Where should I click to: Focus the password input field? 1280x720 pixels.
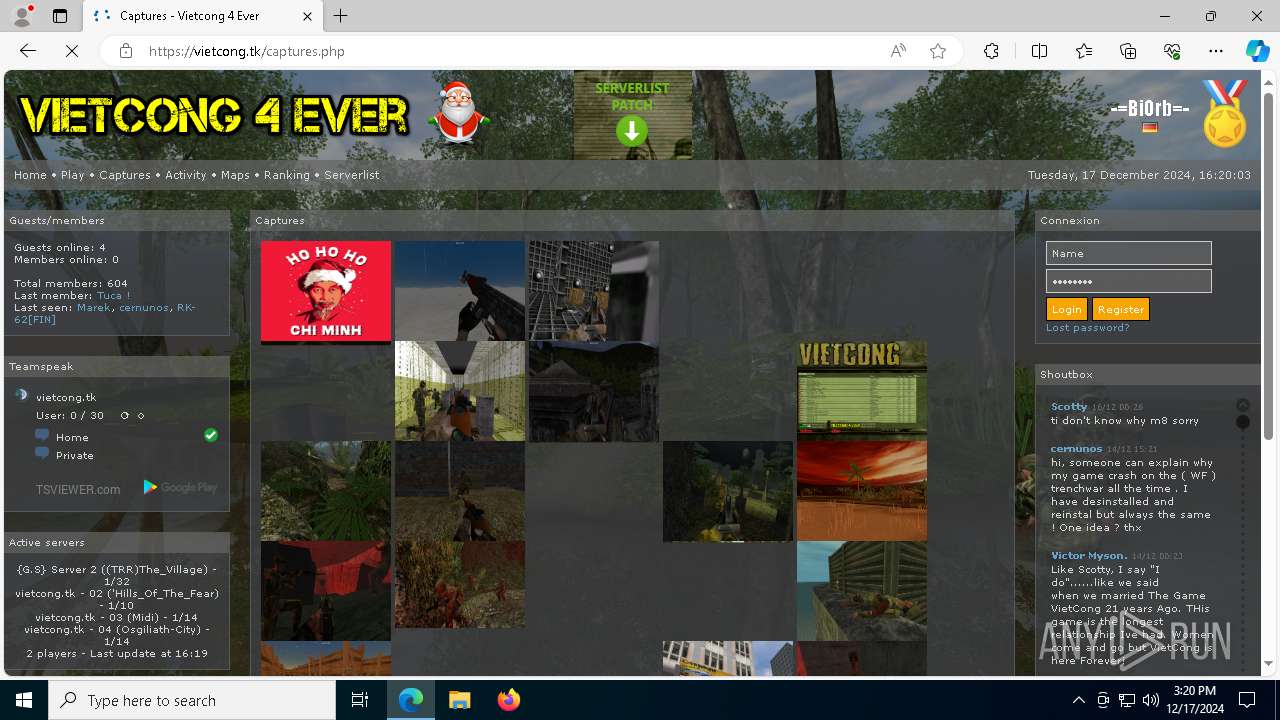coord(1128,281)
